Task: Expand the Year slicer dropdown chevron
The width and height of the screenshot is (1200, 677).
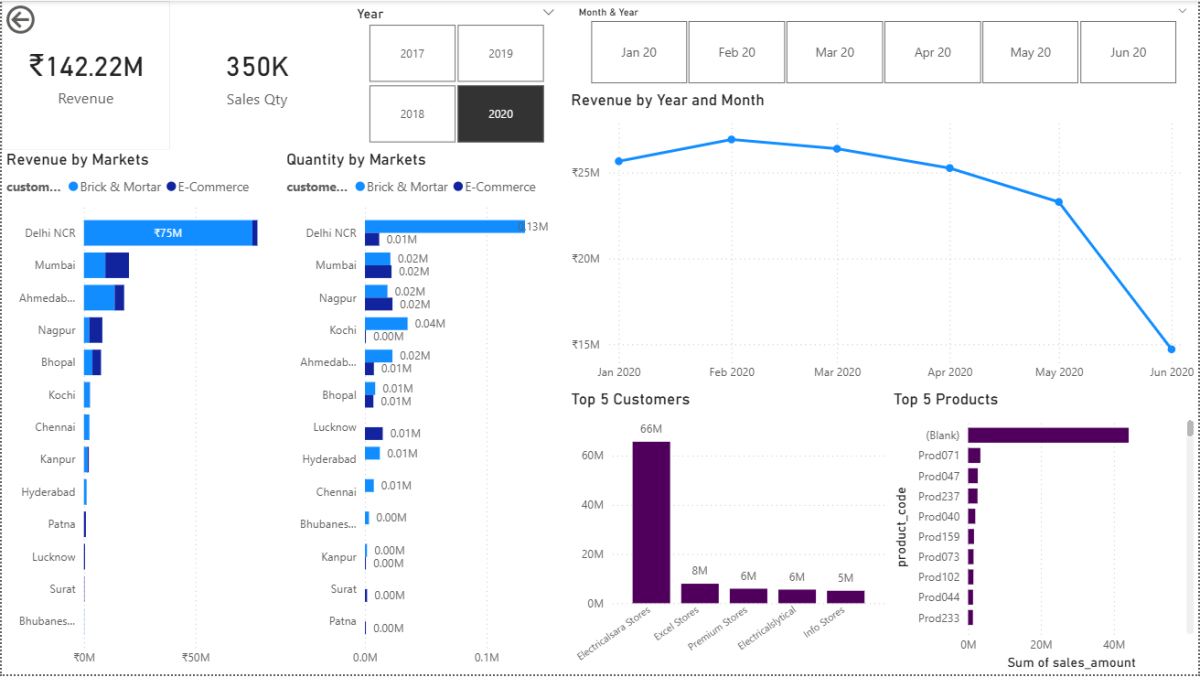Action: pos(548,12)
